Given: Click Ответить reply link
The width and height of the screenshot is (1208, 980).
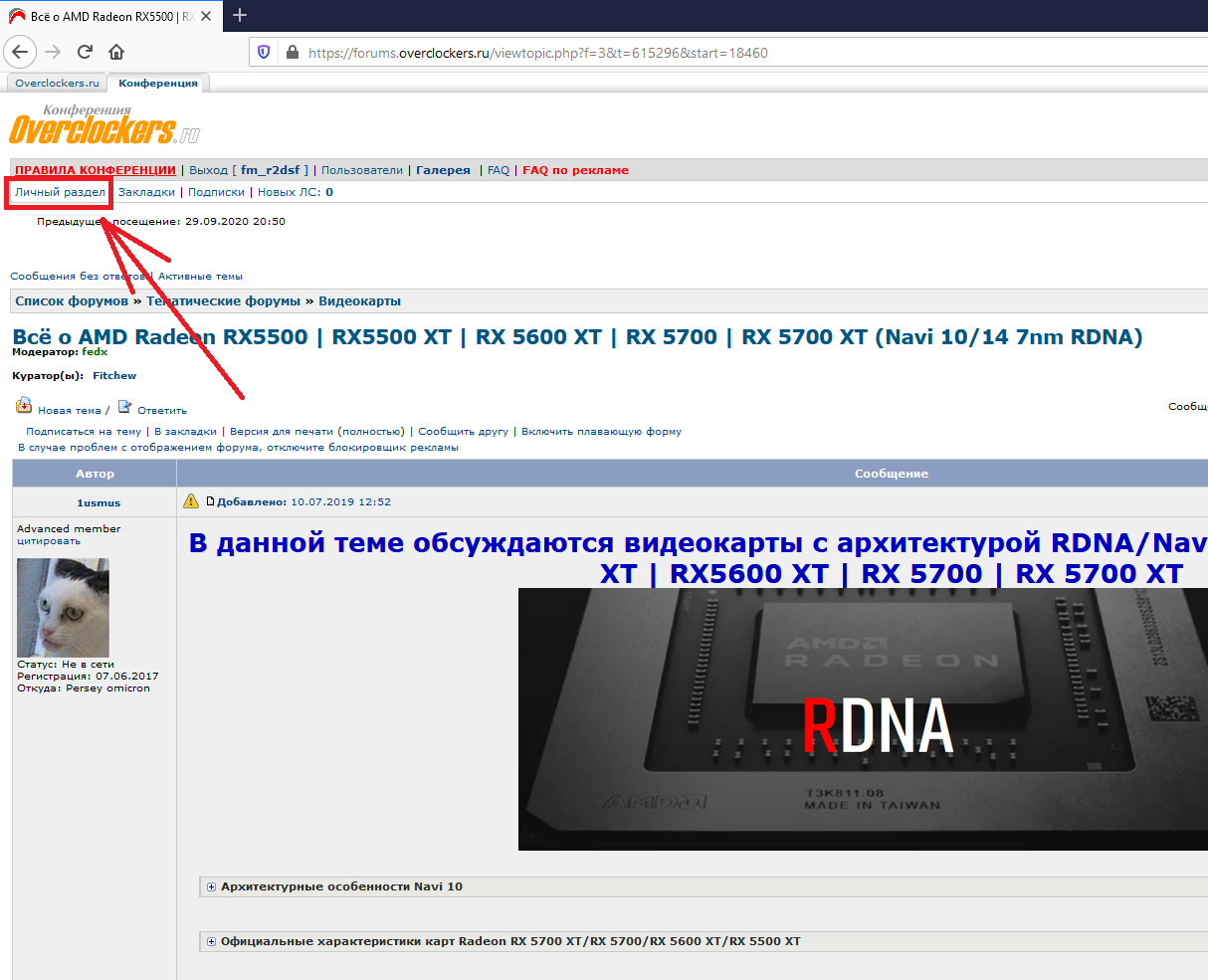Looking at the screenshot, I should click(x=162, y=410).
